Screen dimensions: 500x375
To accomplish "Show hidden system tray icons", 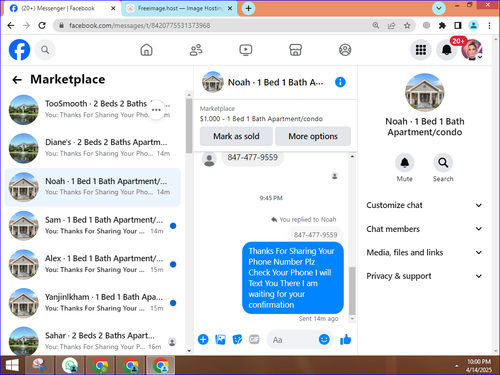I will click(x=457, y=366).
